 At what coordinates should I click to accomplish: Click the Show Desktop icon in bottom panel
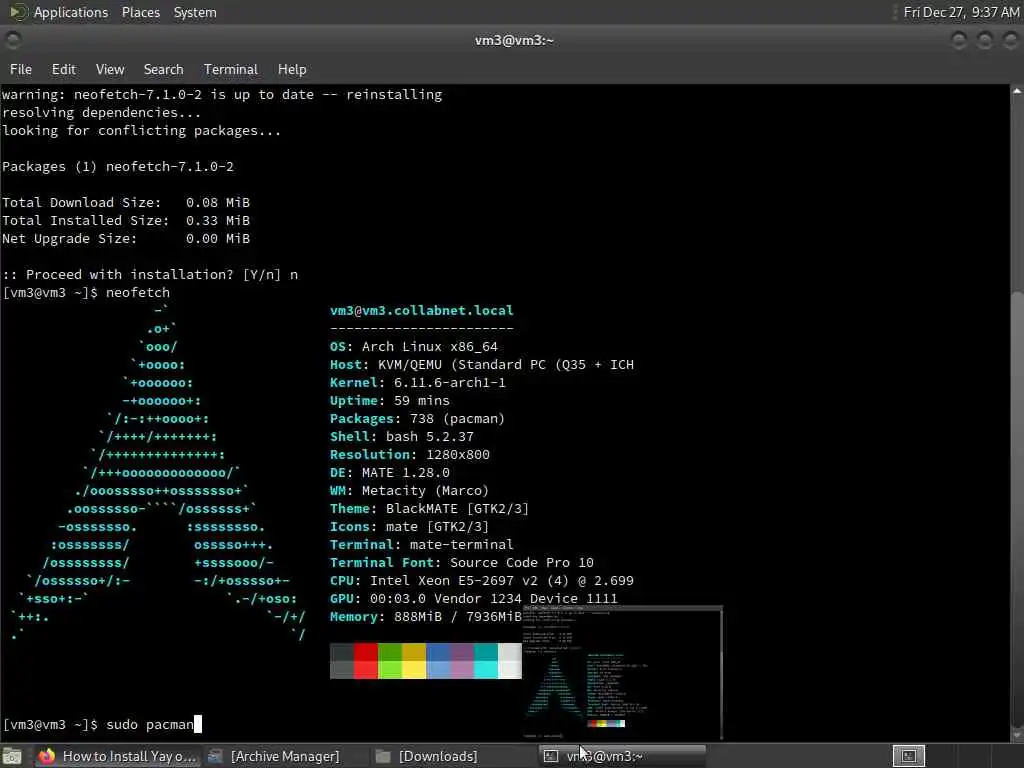(12, 756)
